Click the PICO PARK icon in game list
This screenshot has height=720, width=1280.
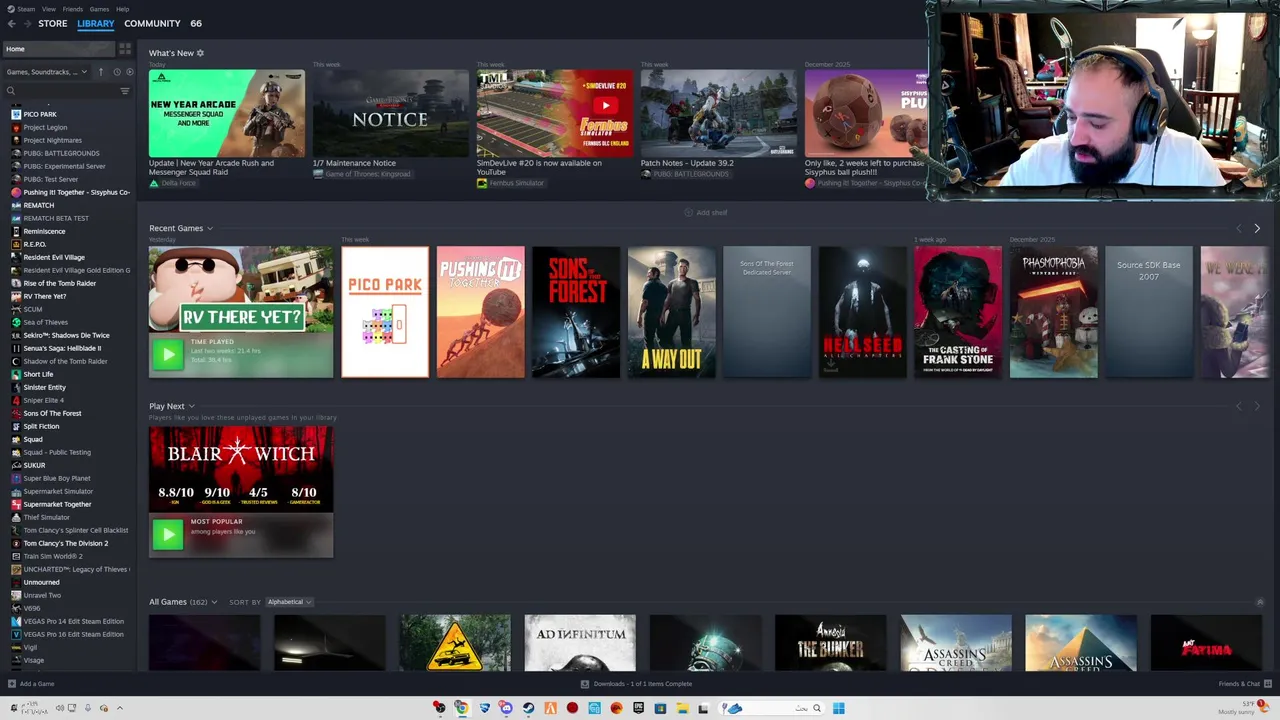16,114
